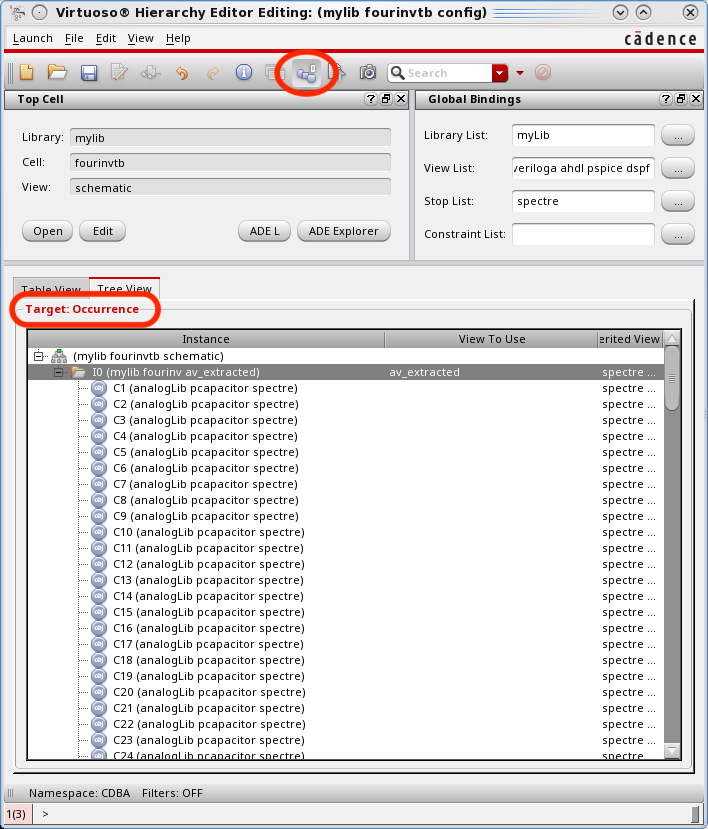This screenshot has height=829, width=708.
Task: Click the camera snapshot toolbar icon
Action: pos(368,73)
